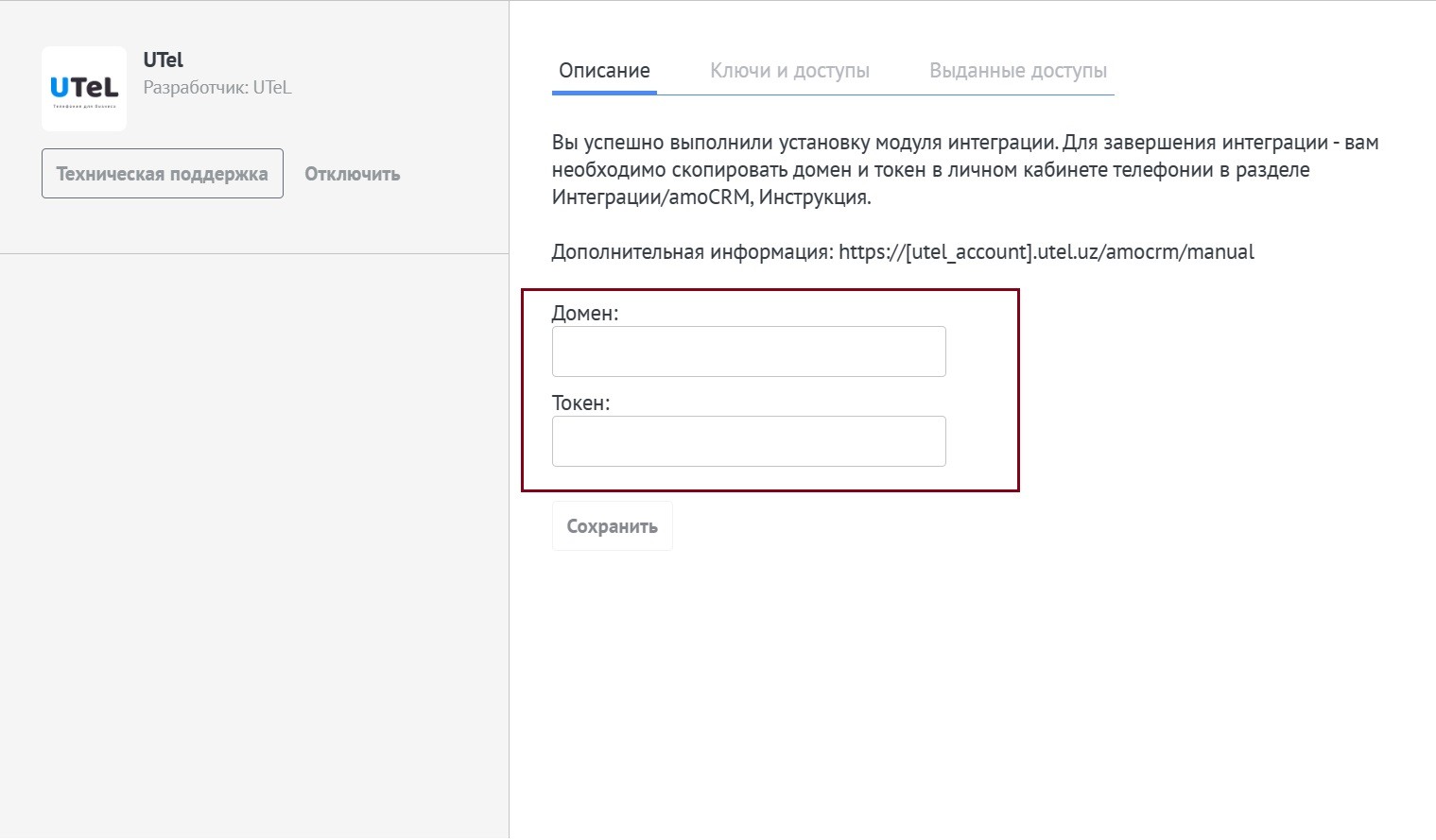Click the empty left panel below the divider
Image resolution: width=1436 pixels, height=840 pixels.
[x=253, y=548]
